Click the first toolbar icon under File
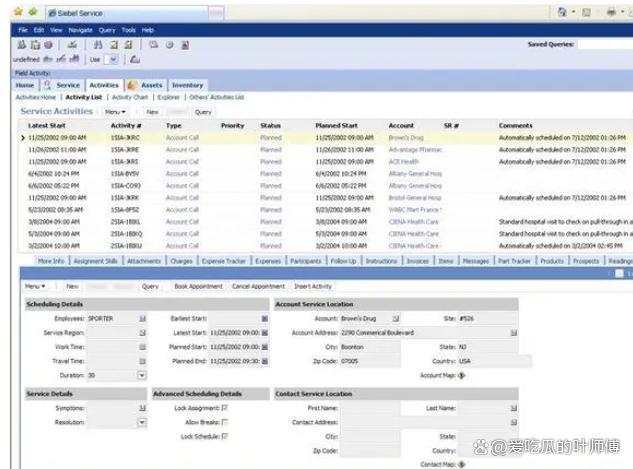The height and width of the screenshot is (469, 633). click(22, 45)
